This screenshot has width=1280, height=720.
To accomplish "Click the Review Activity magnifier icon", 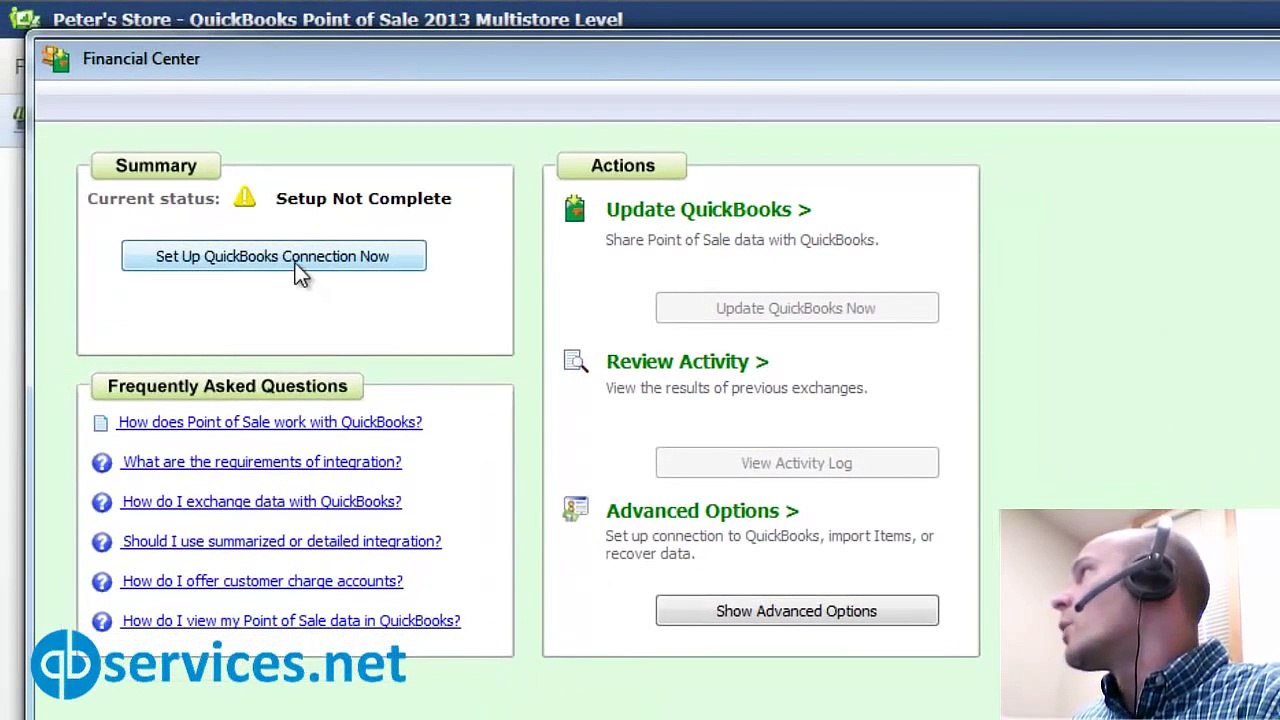I will pos(576,360).
